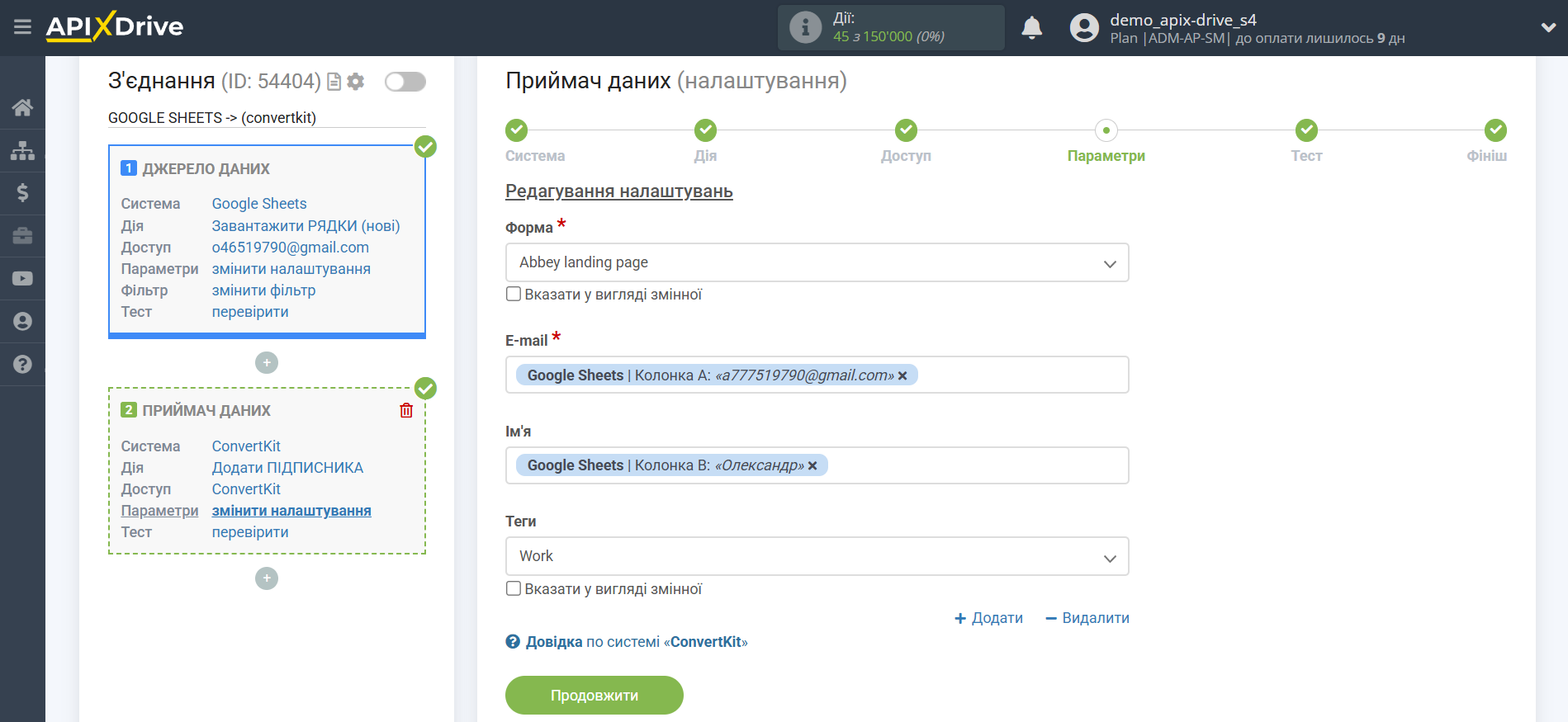
Task: Check 'Вказати у вигляді змінної' under Форма
Action: 514,294
